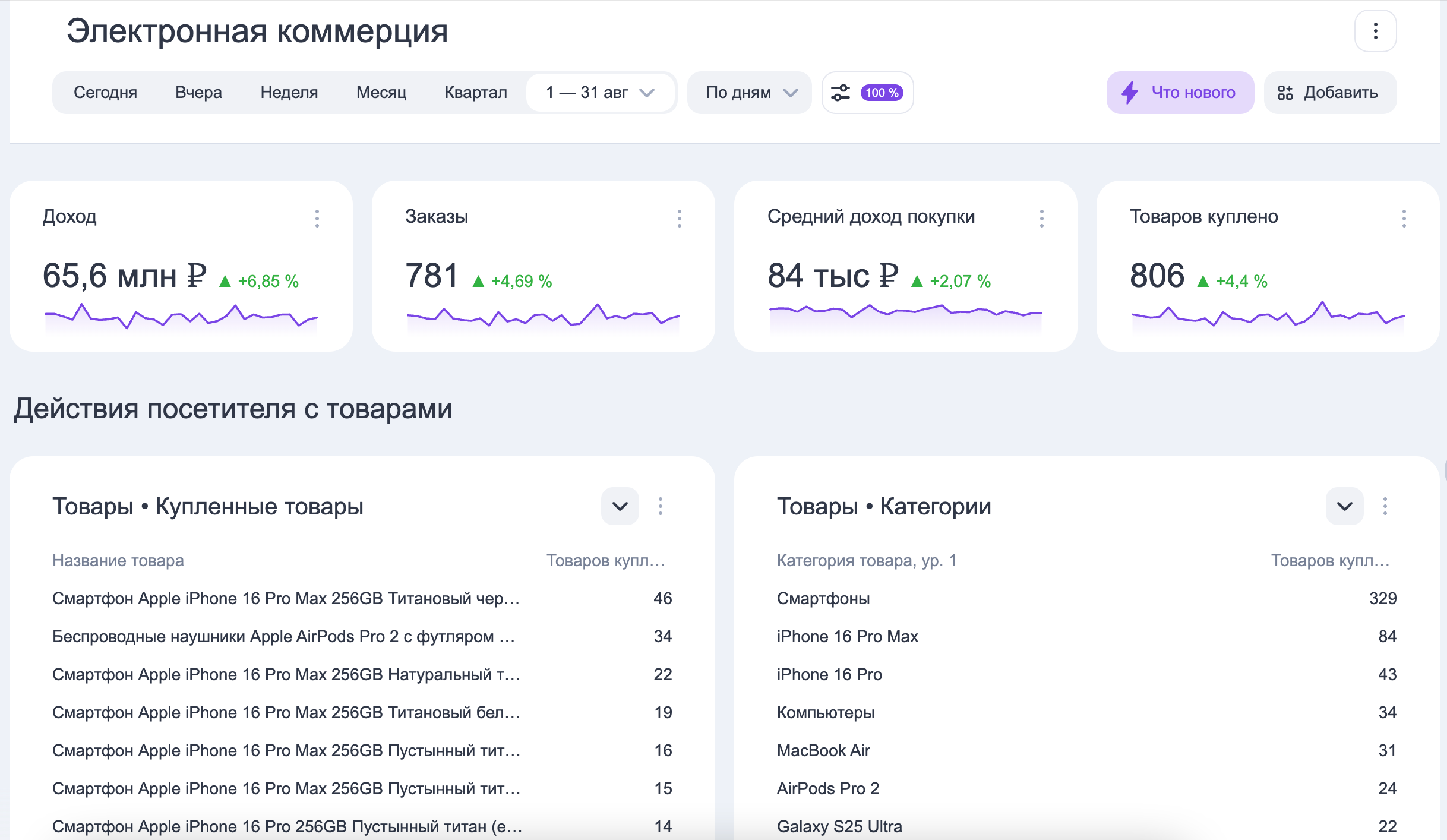The height and width of the screenshot is (840, 1447).
Task: Open the kebab menu on the Заказы widget
Action: point(679,218)
